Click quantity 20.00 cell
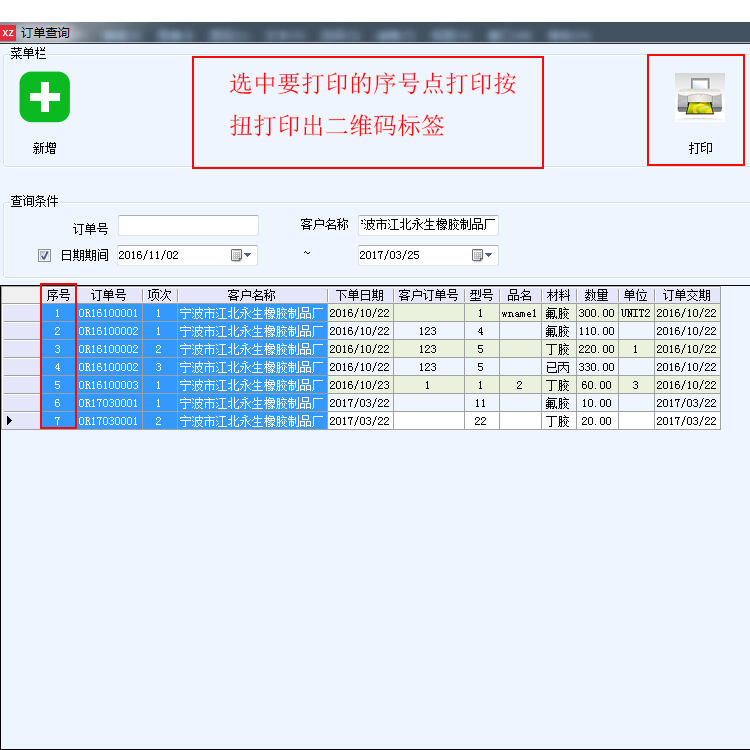The height and width of the screenshot is (750, 750). 597,421
